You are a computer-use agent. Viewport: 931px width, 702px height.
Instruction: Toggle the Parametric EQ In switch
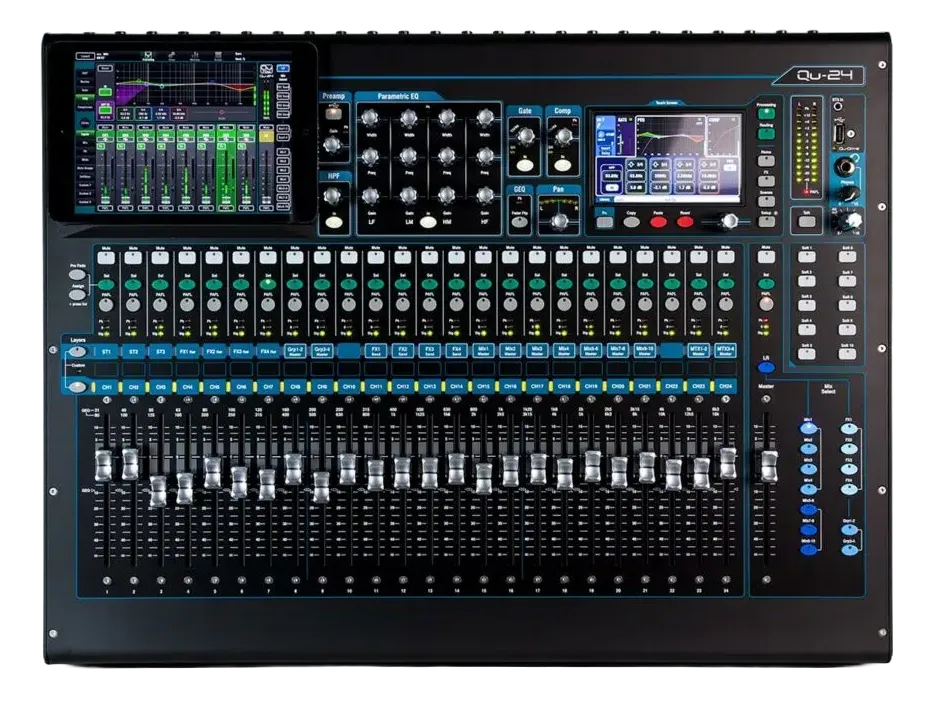click(x=428, y=223)
